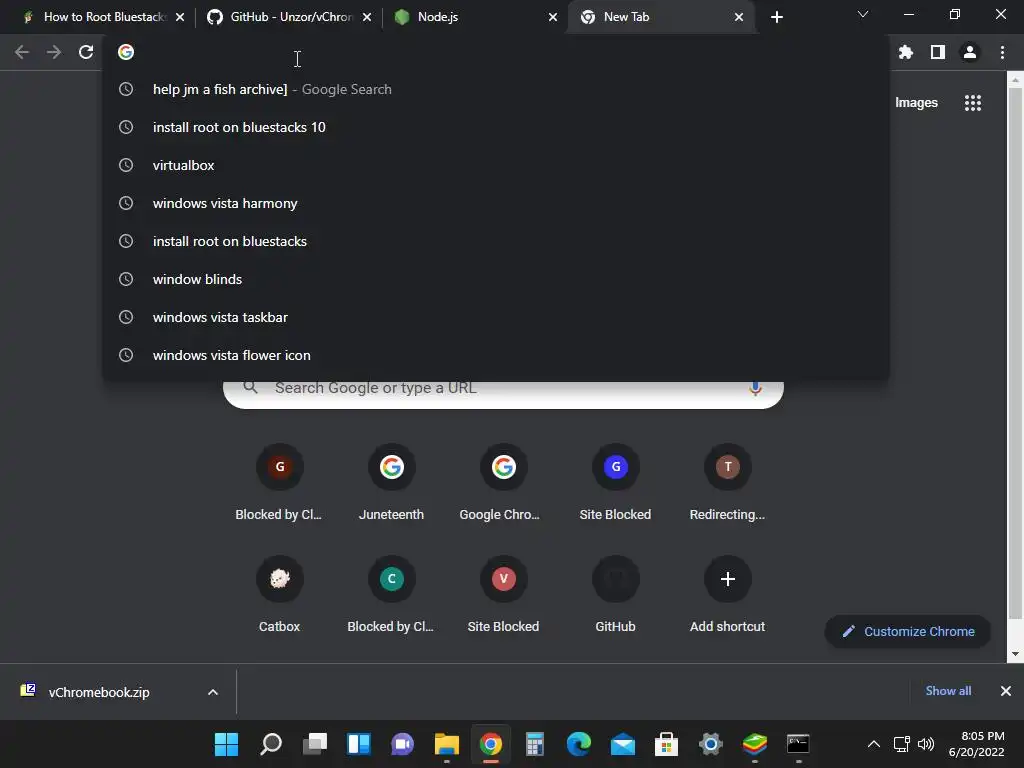Viewport: 1024px width, 768px height.
Task: Choose suggestion "install root on bluestacks 10"
Action: click(x=496, y=127)
